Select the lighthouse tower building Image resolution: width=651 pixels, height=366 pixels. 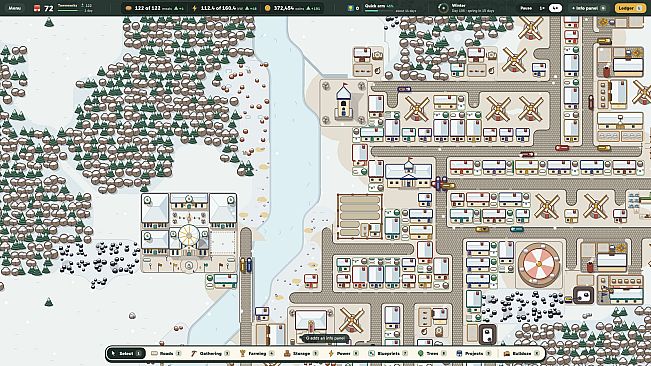(x=343, y=102)
